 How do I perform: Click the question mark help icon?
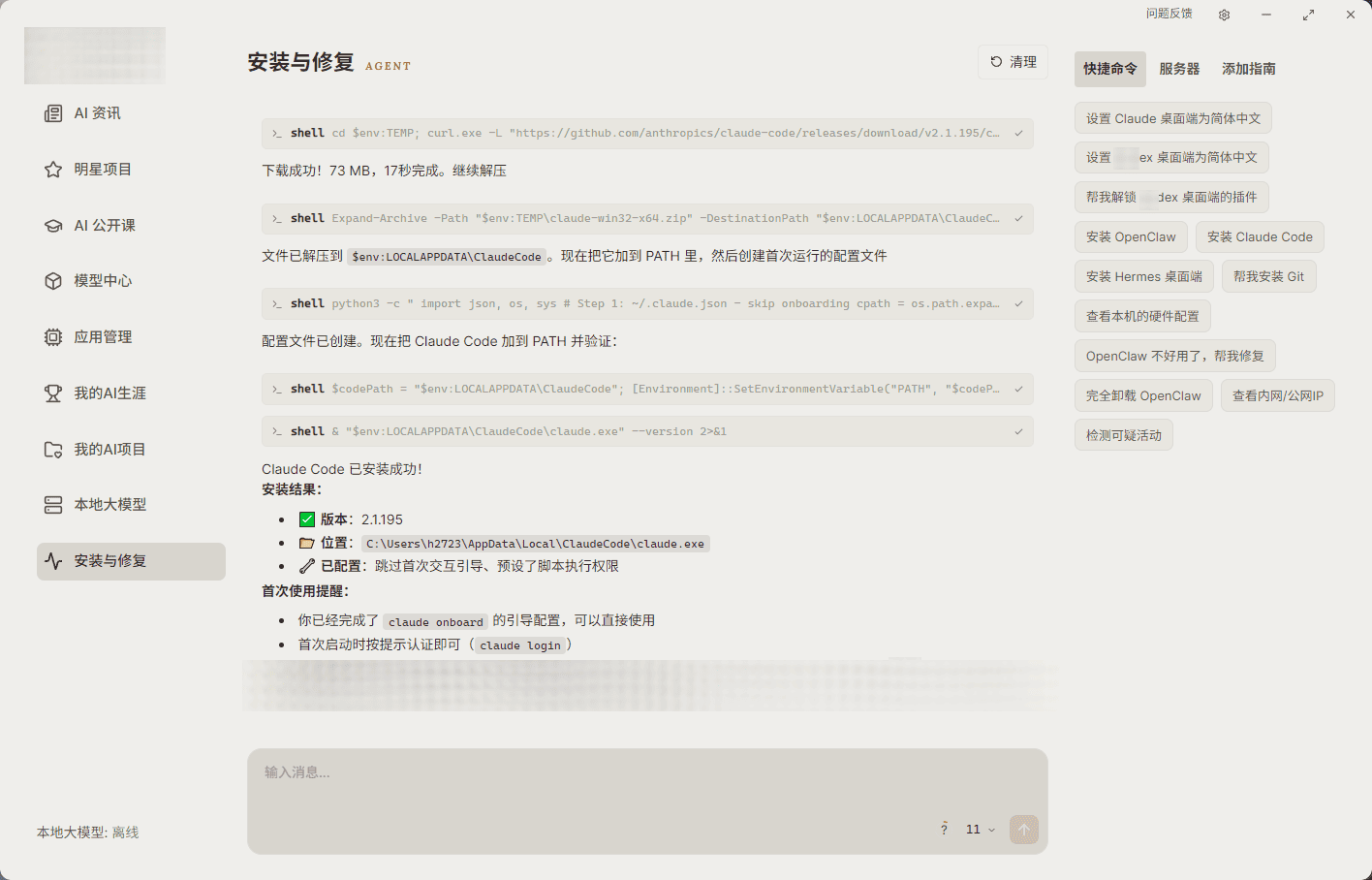[944, 829]
